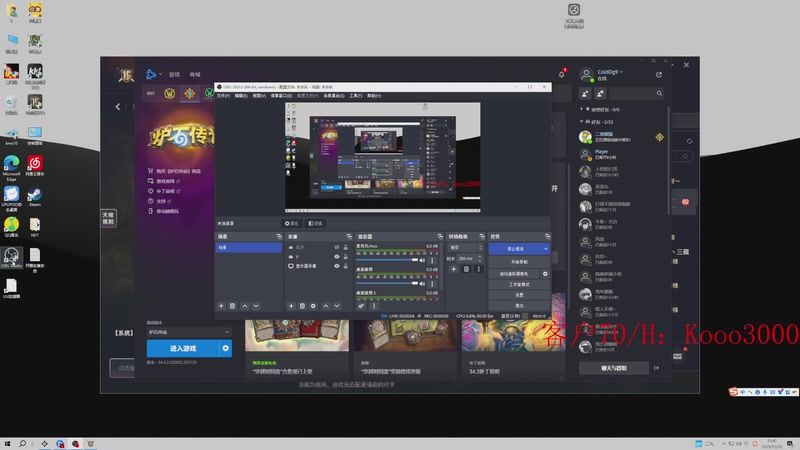The height and width of the screenshot is (450, 800).
Task: Toggle lock on the first source
Action: click(345, 247)
